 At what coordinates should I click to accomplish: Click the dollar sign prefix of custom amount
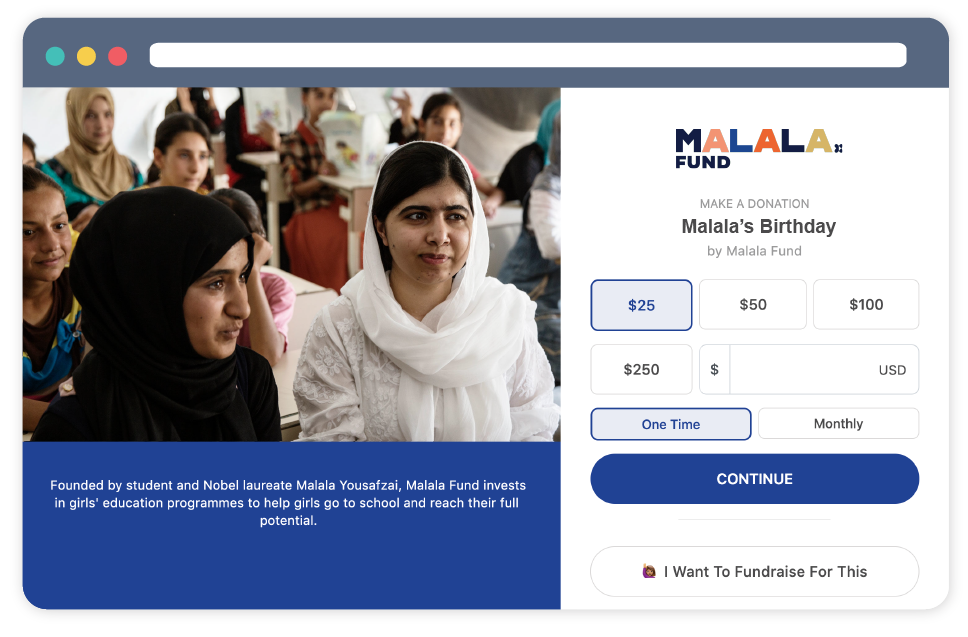pyautogui.click(x=714, y=369)
